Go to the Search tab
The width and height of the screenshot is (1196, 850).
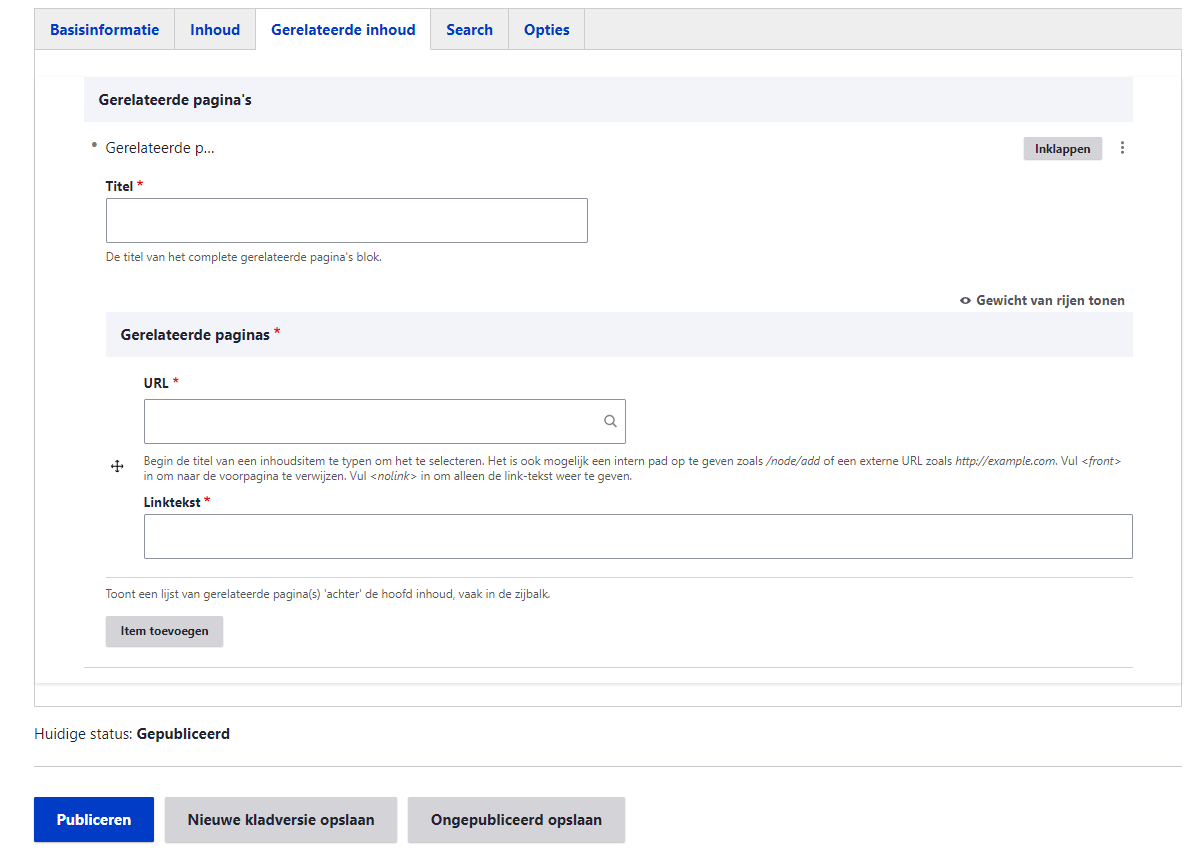(469, 30)
